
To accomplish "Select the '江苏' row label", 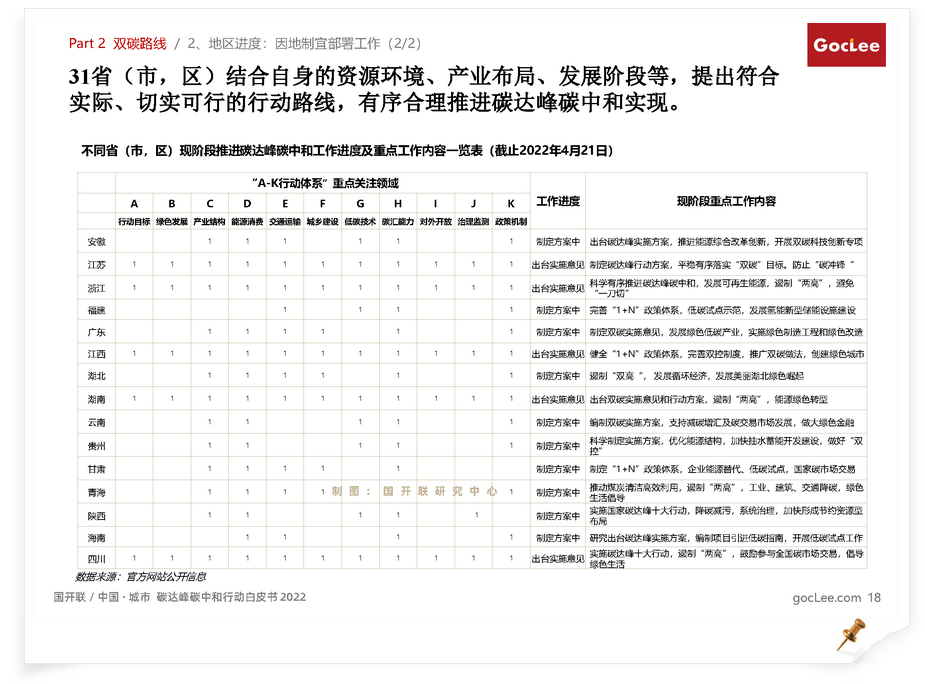I will tap(96, 265).
